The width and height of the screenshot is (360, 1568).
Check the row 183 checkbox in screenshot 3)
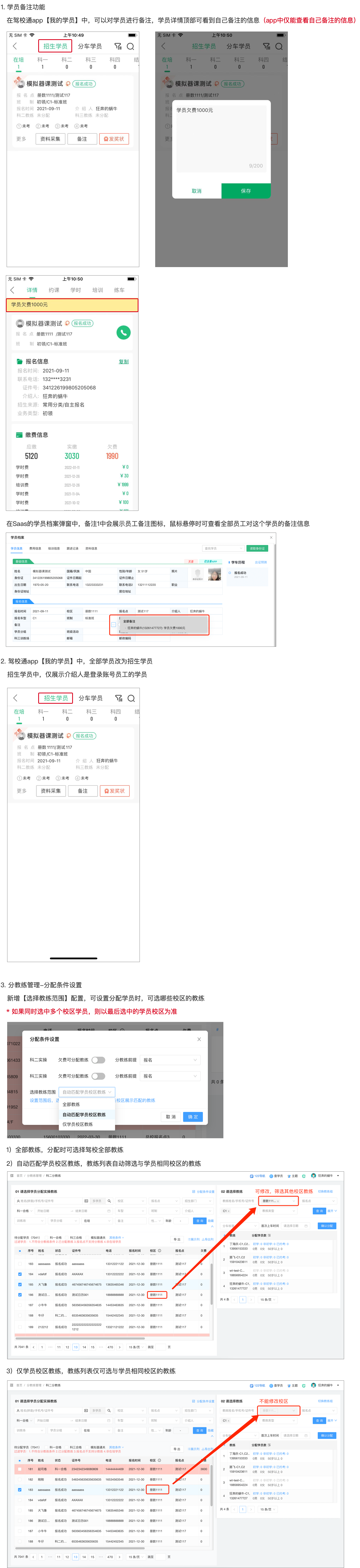tap(20, 1490)
